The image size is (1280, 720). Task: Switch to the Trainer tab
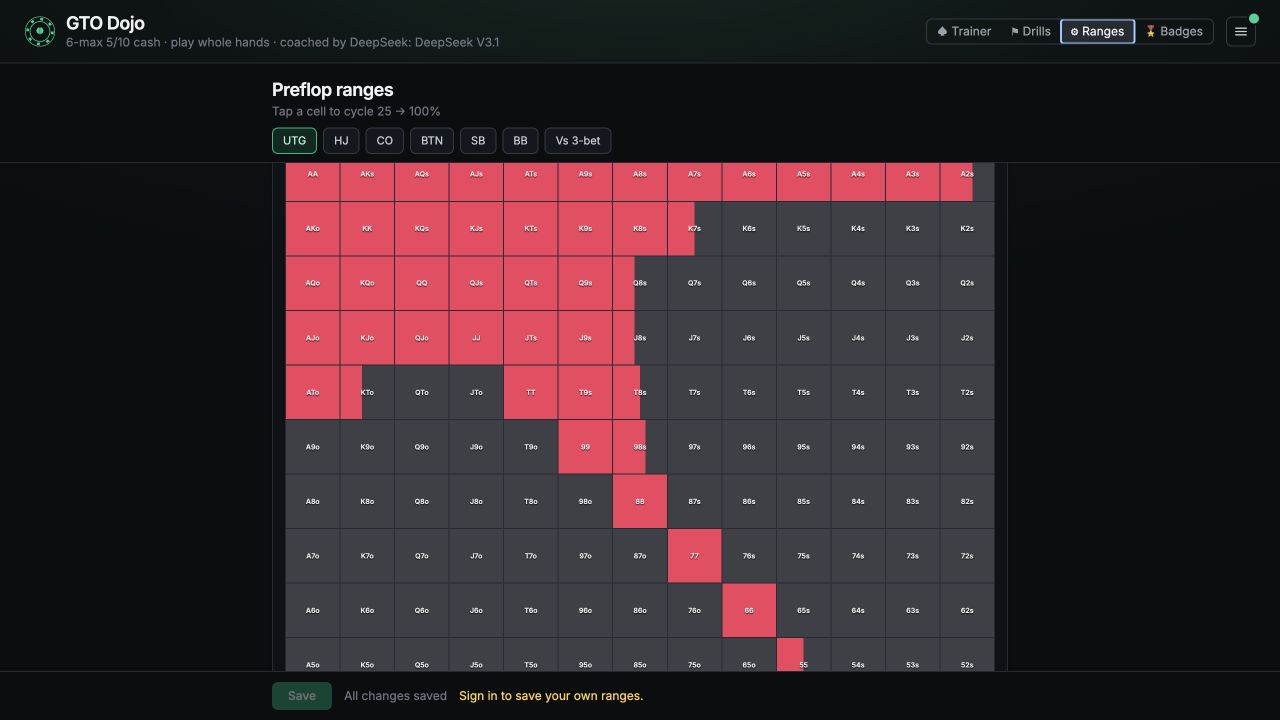coord(964,31)
